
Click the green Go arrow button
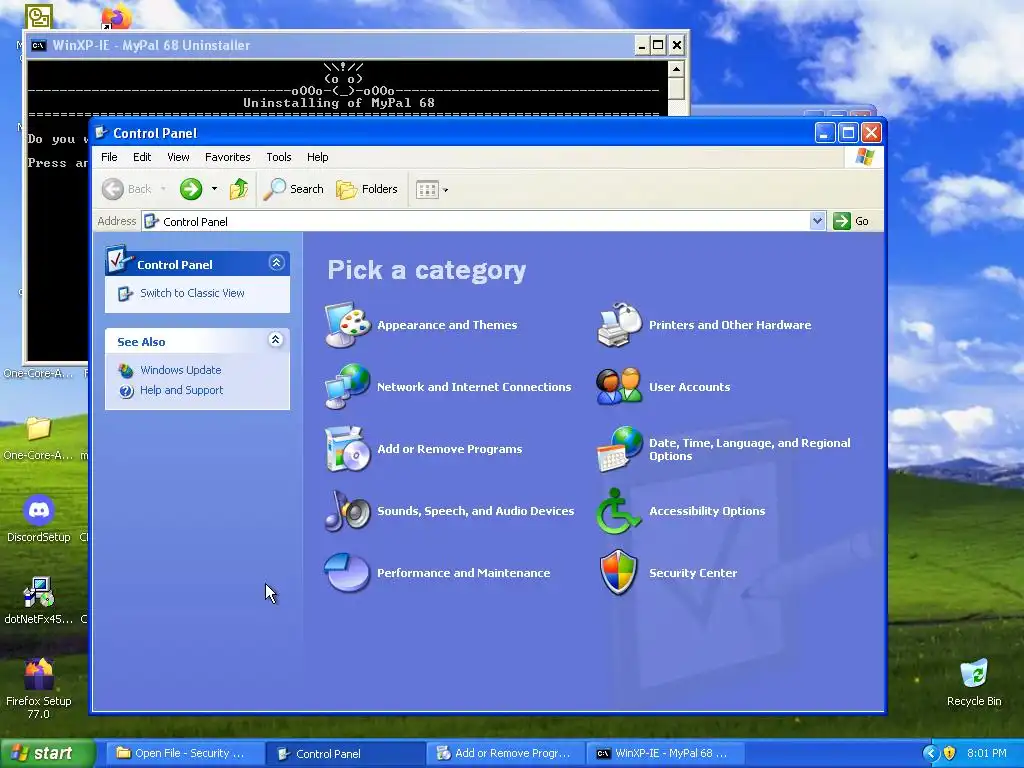tap(842, 221)
